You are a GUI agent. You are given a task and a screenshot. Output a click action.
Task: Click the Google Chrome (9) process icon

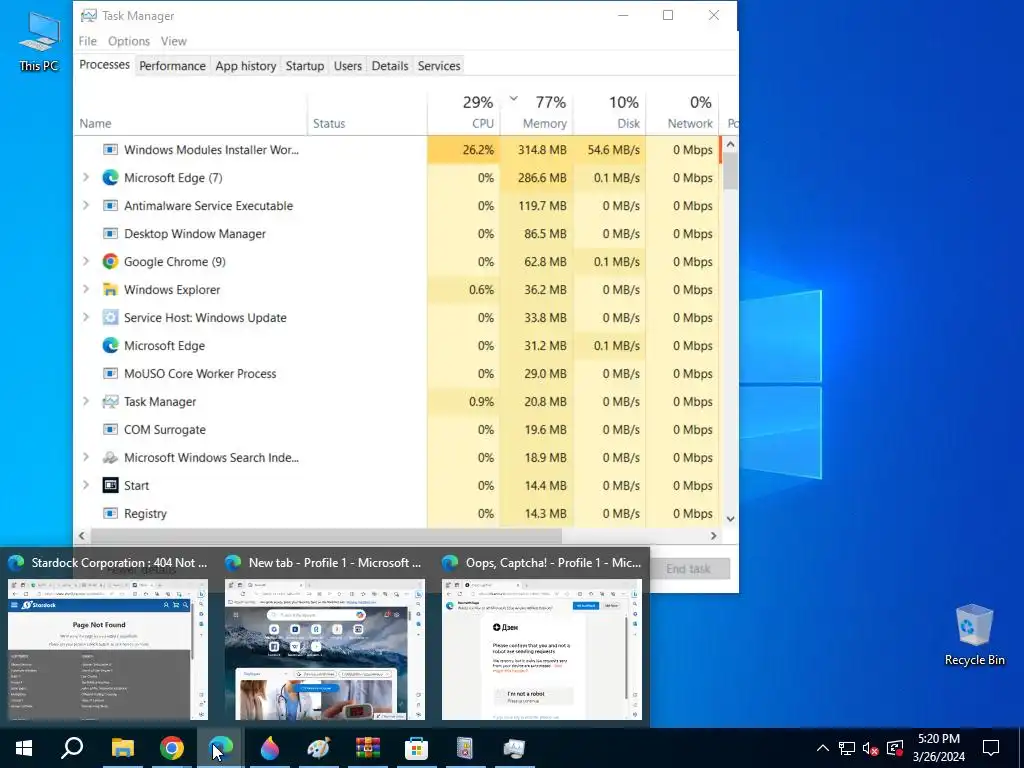[110, 262]
